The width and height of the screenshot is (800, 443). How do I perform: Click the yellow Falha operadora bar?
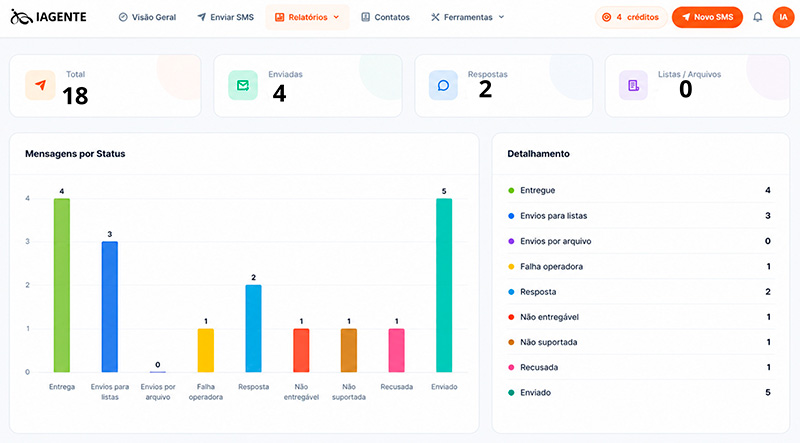coord(206,350)
